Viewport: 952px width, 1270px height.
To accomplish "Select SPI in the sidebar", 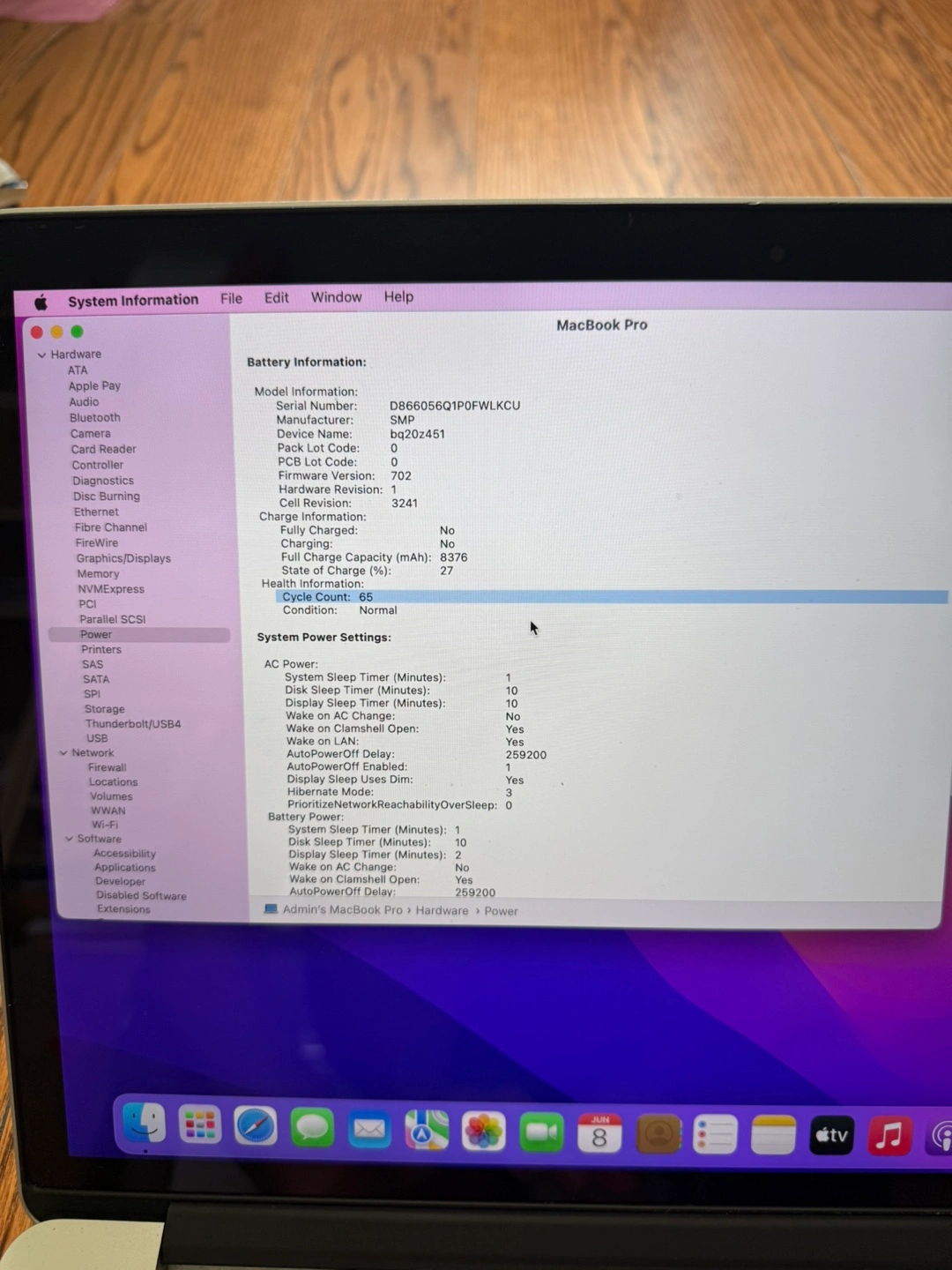I will coord(92,694).
